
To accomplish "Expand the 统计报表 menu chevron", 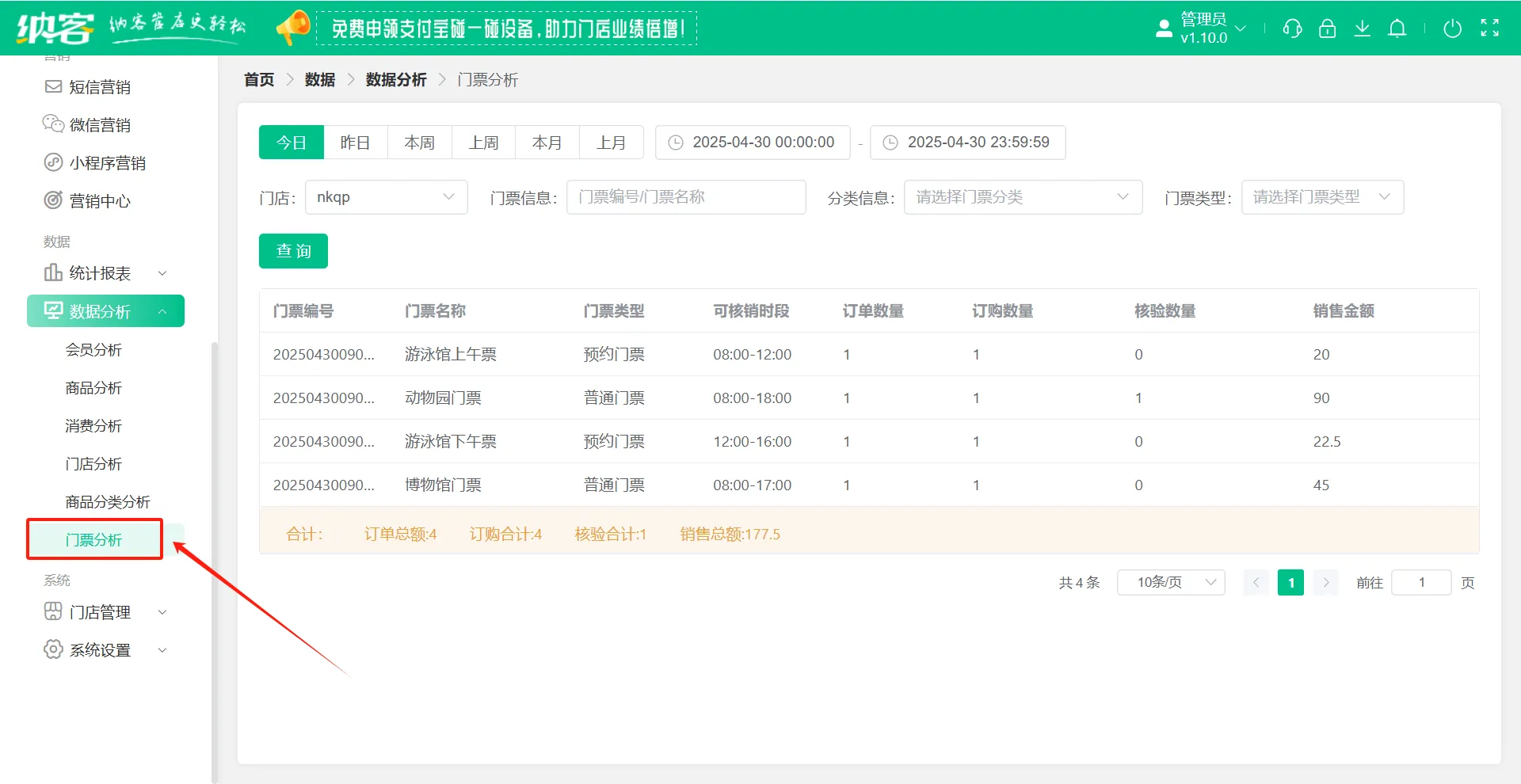I will 162,273.
